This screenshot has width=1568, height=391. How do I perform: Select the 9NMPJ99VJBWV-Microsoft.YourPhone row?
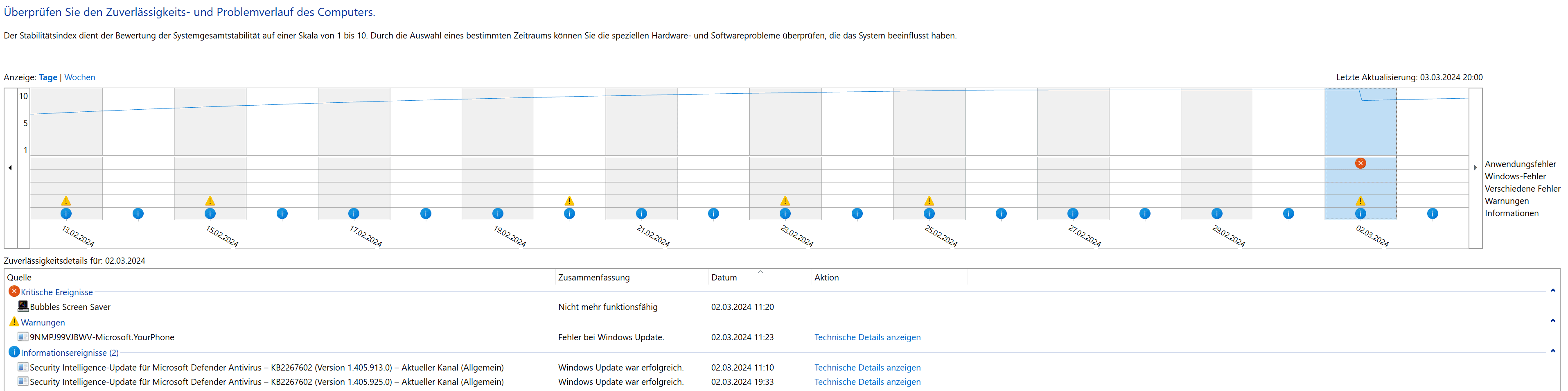point(782,337)
